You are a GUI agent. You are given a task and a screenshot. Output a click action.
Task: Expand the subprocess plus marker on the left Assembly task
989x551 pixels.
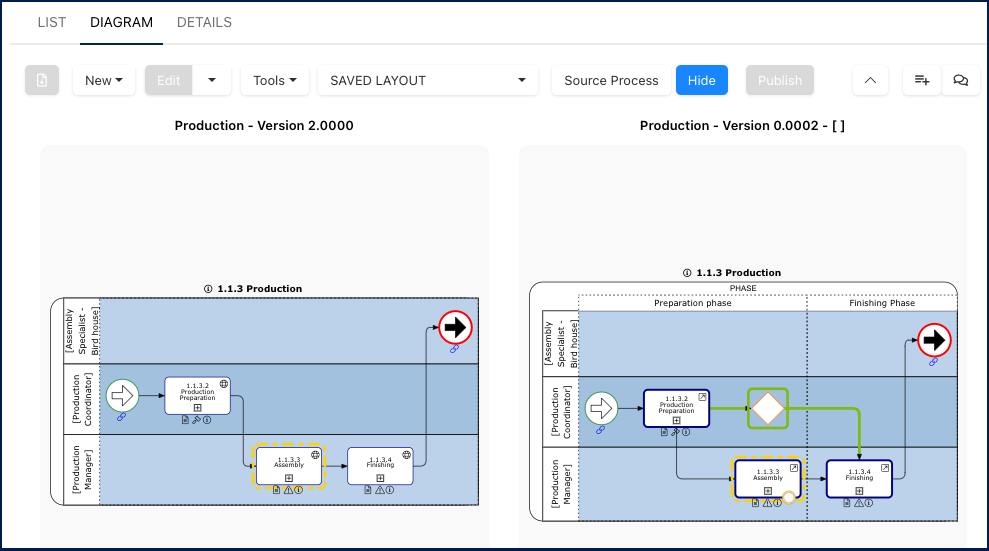tap(289, 477)
